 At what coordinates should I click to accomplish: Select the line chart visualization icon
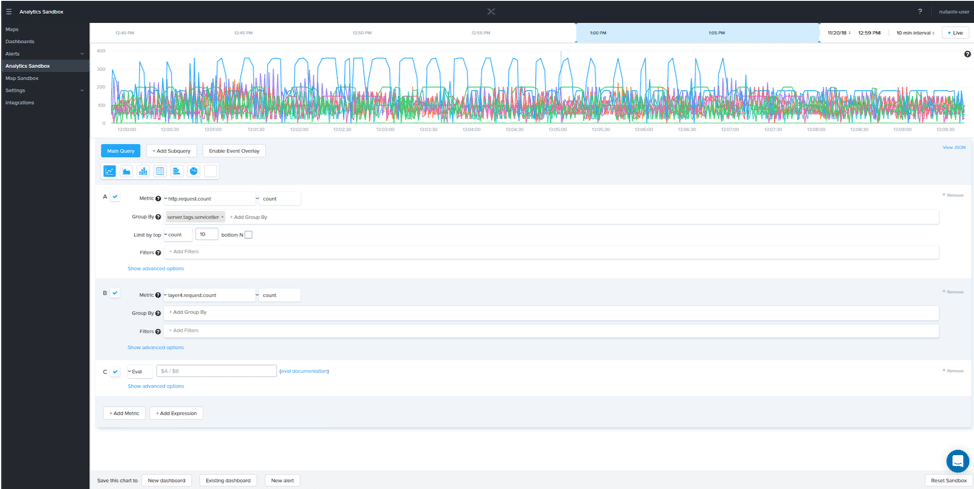point(110,171)
